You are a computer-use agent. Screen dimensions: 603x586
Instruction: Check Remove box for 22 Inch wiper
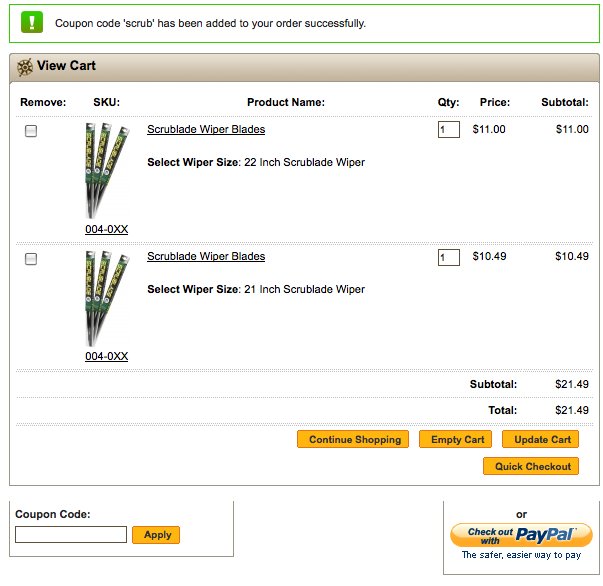(31, 131)
